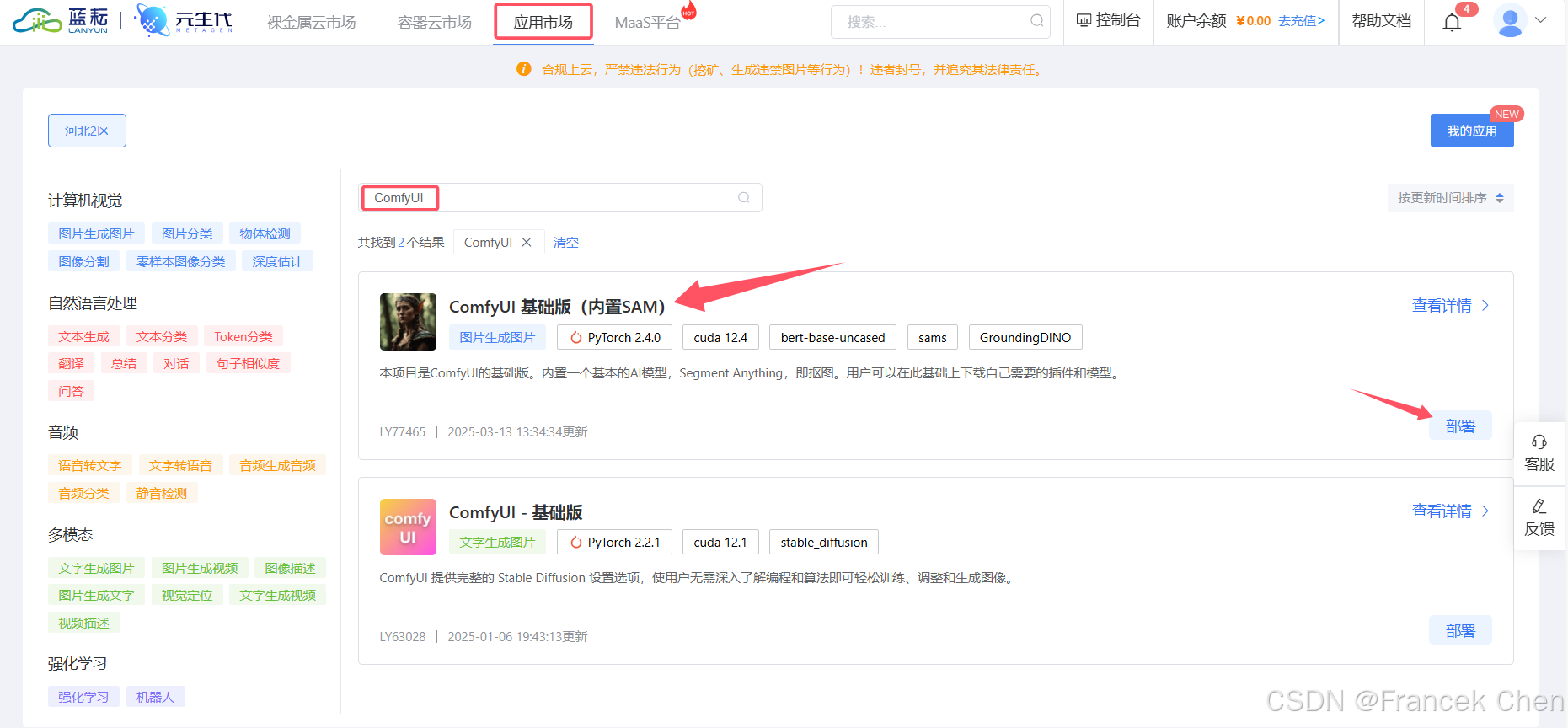Filter by 音频分类 tag

(83, 493)
